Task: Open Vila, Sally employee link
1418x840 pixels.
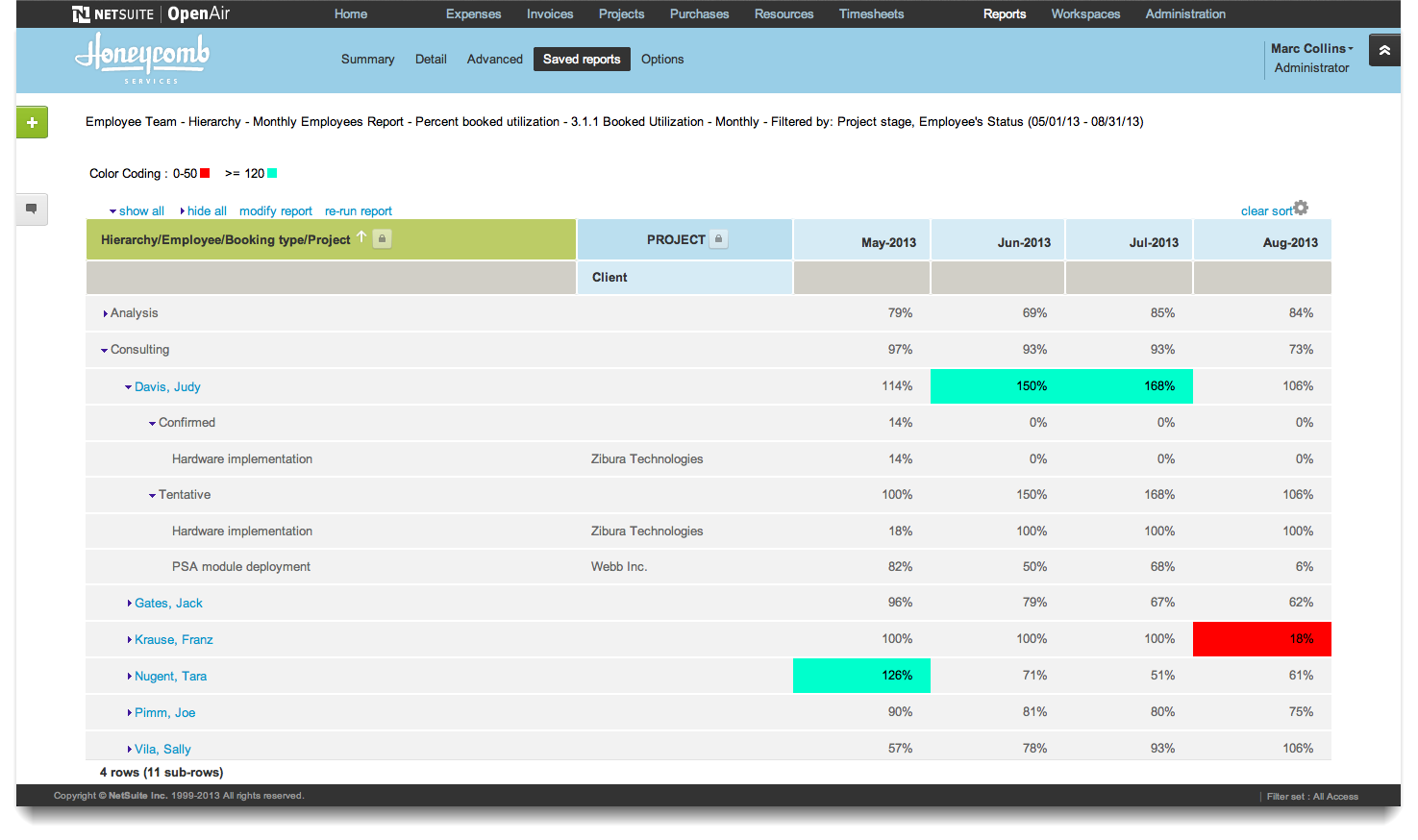Action: [162, 750]
